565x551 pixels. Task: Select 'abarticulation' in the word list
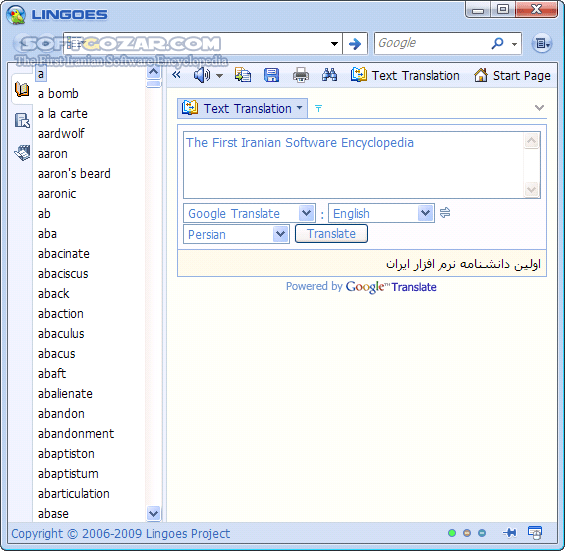coord(74,494)
